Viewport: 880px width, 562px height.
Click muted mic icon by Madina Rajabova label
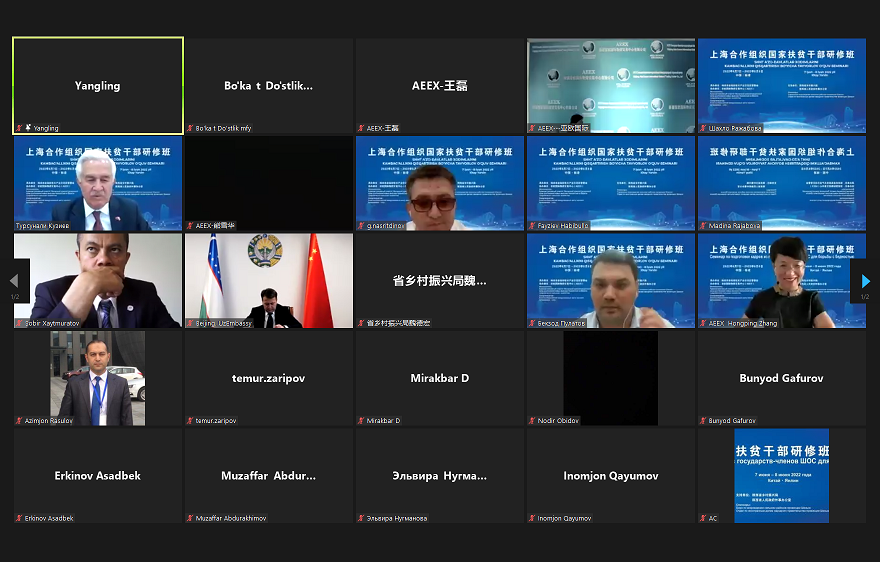(x=703, y=226)
